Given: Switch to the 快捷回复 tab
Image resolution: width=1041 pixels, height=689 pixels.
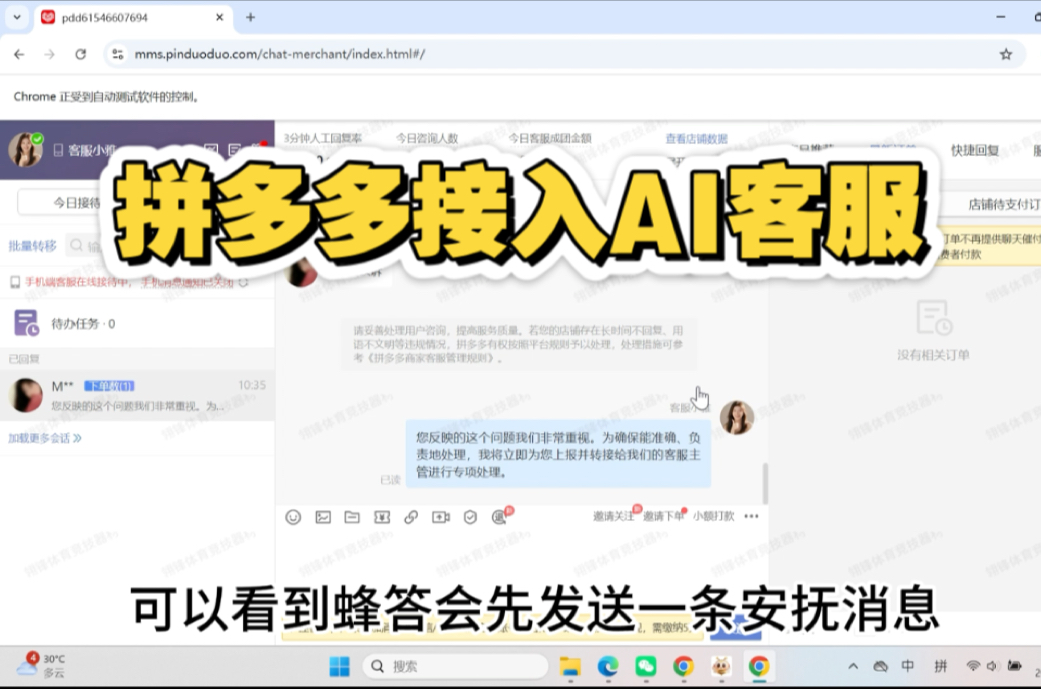Looking at the screenshot, I should (x=975, y=151).
